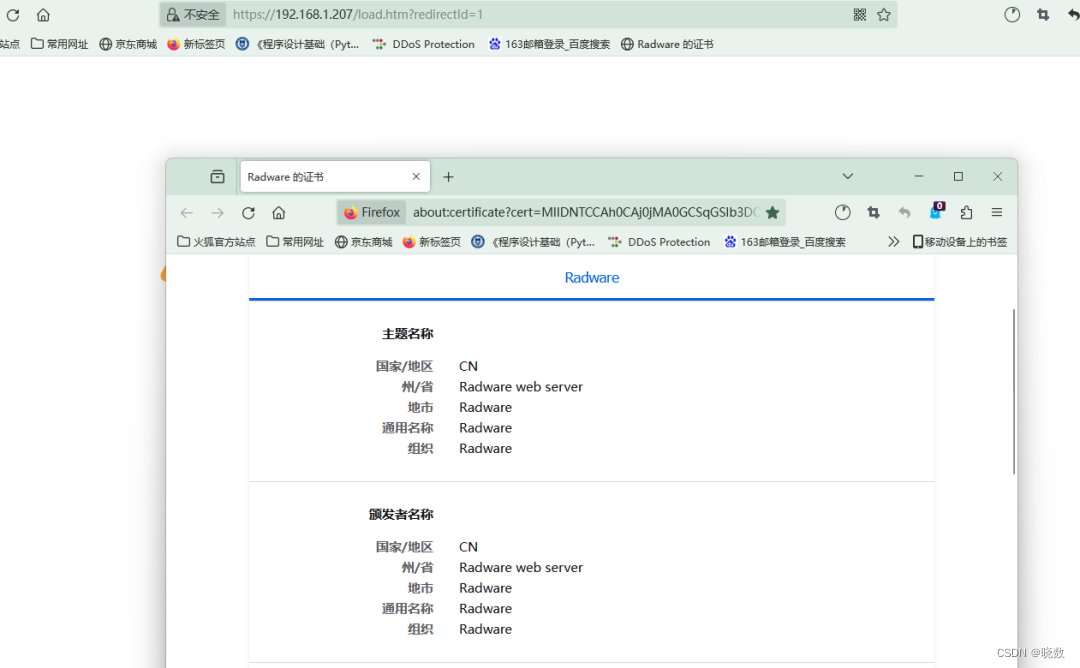Image resolution: width=1080 pixels, height=668 pixels.
Task: Click the background URL 192.168.1.207 address field
Action: tap(530, 14)
